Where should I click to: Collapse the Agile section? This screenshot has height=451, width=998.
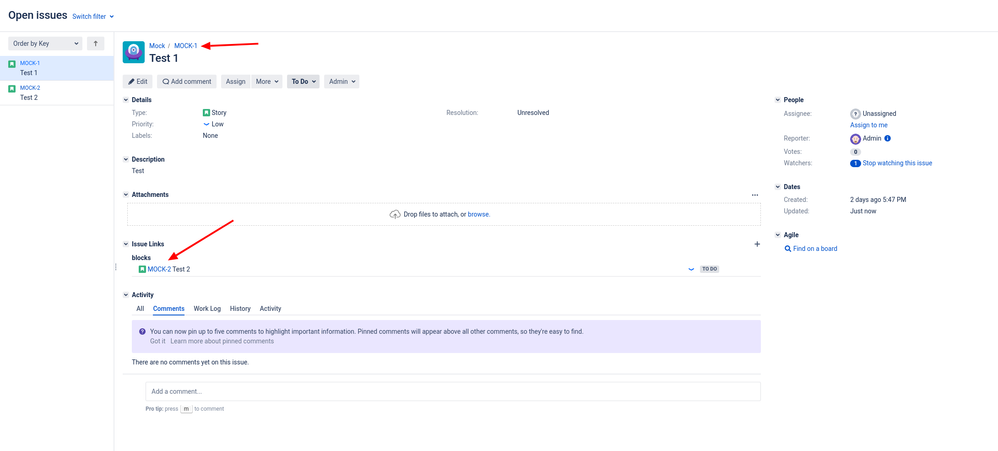pyautogui.click(x=778, y=235)
